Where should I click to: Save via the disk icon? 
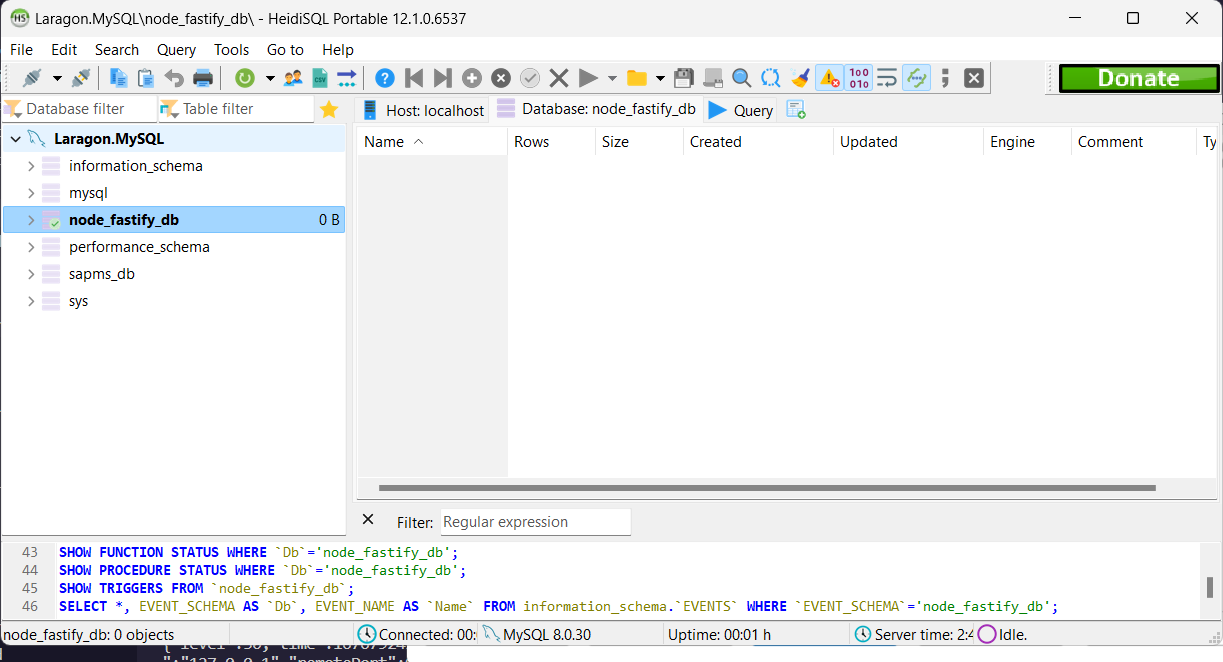685,77
